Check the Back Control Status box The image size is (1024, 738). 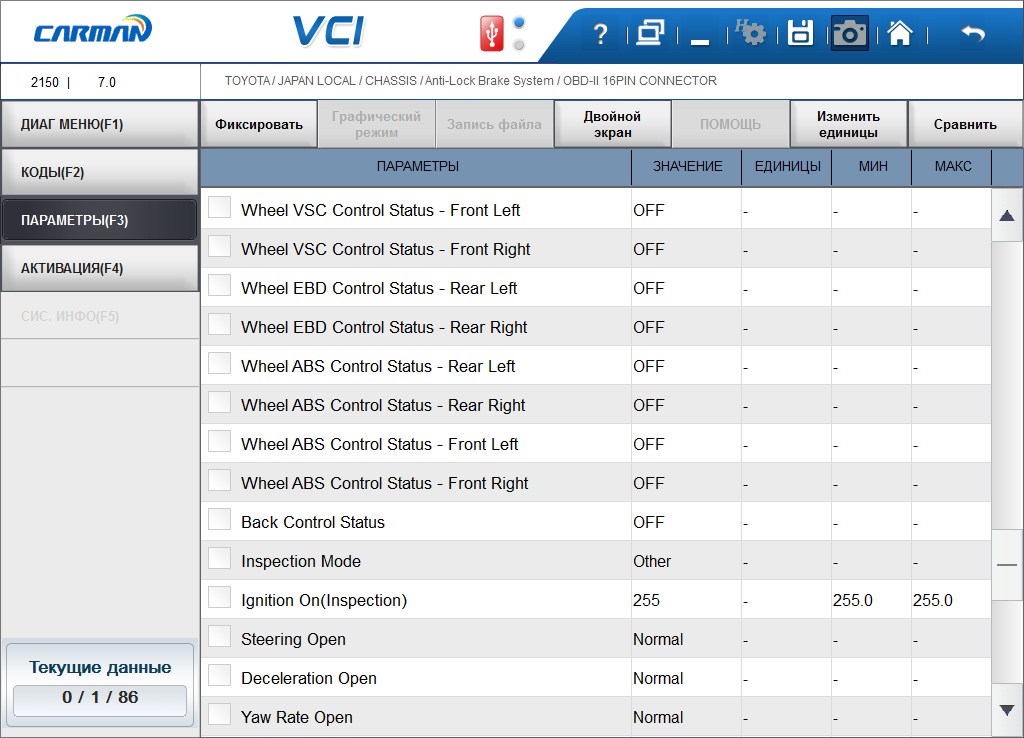click(219, 520)
